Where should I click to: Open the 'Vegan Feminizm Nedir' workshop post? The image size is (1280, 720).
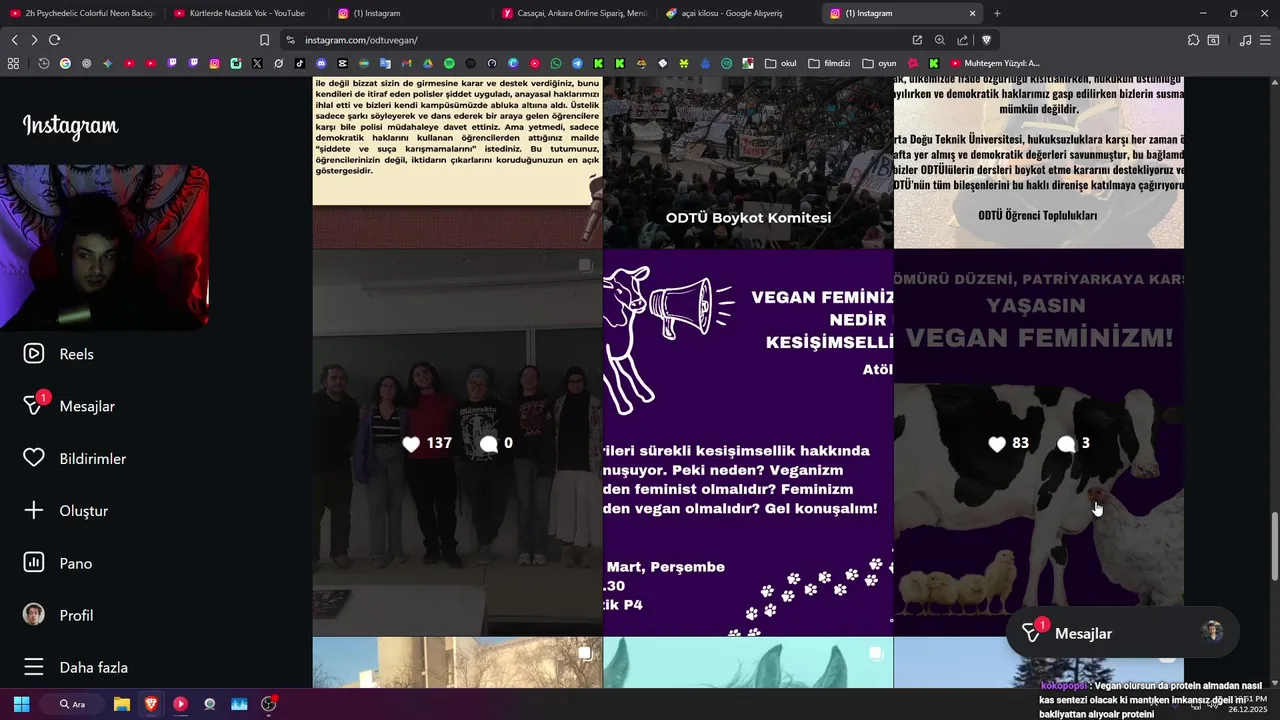748,443
